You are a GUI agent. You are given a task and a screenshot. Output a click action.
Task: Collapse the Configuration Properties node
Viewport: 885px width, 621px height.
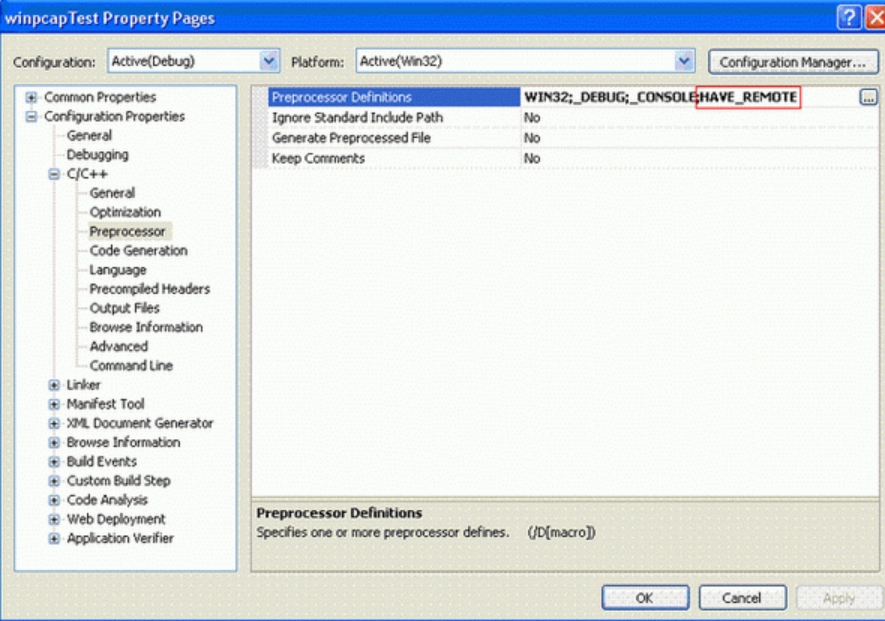[31, 116]
